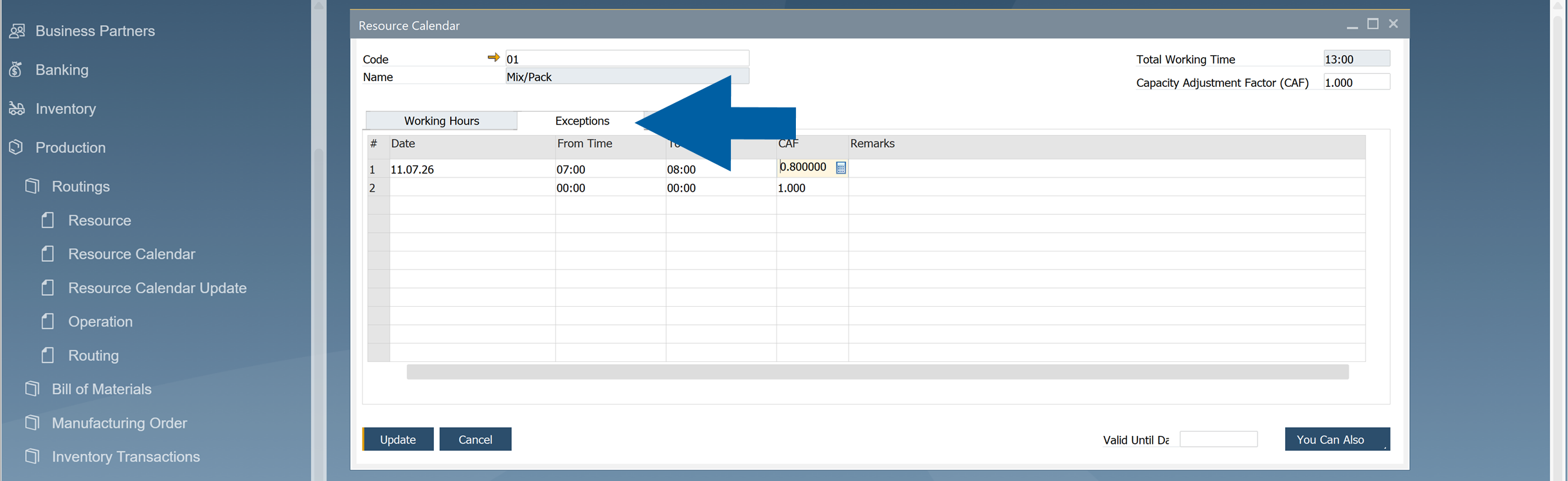1568x481 pixels.
Task: Click the Total Working Time field
Action: 1356,59
